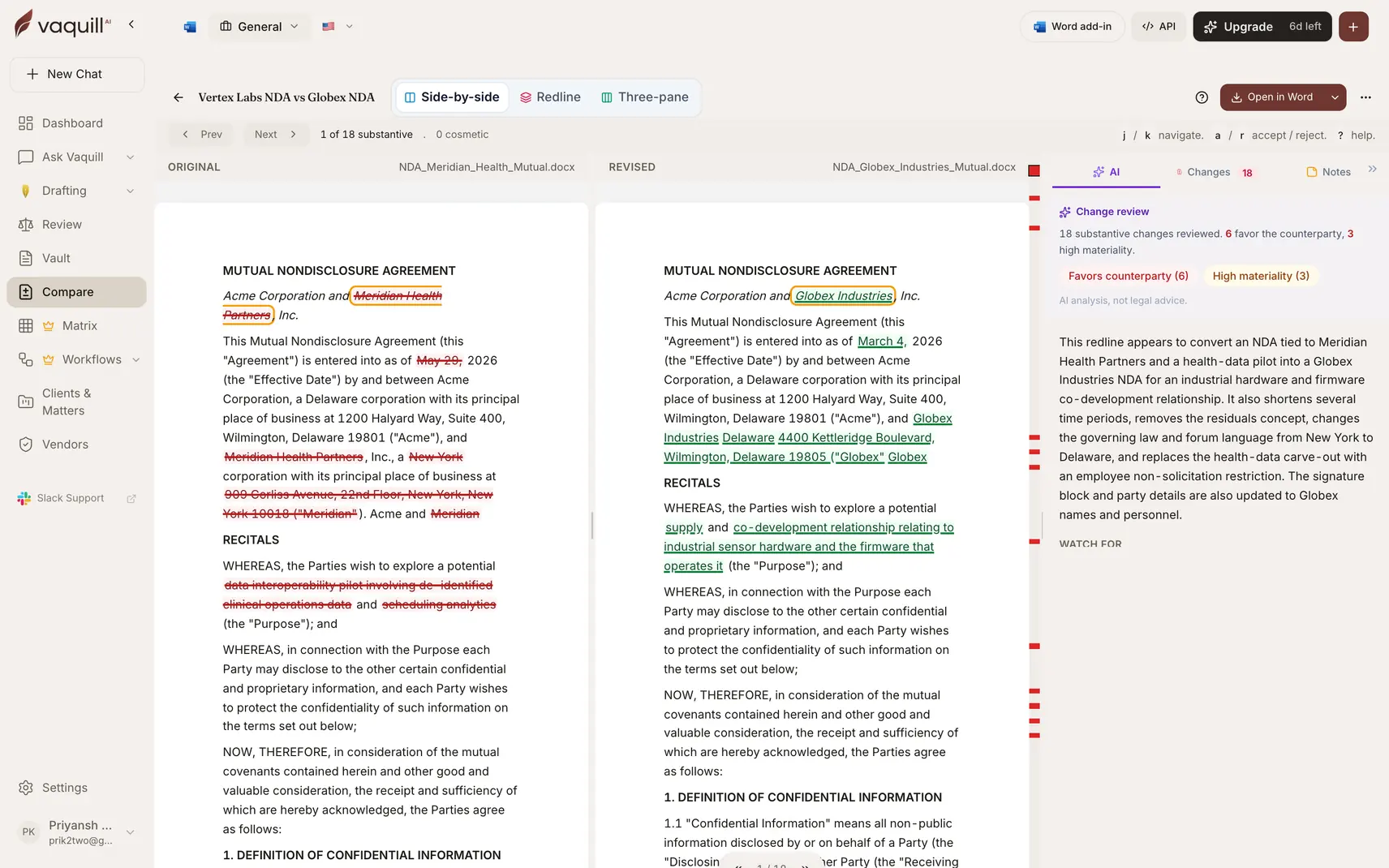Filter by Favors counterparty (6)
Viewport: 1389px width, 868px height.
coord(1128,277)
